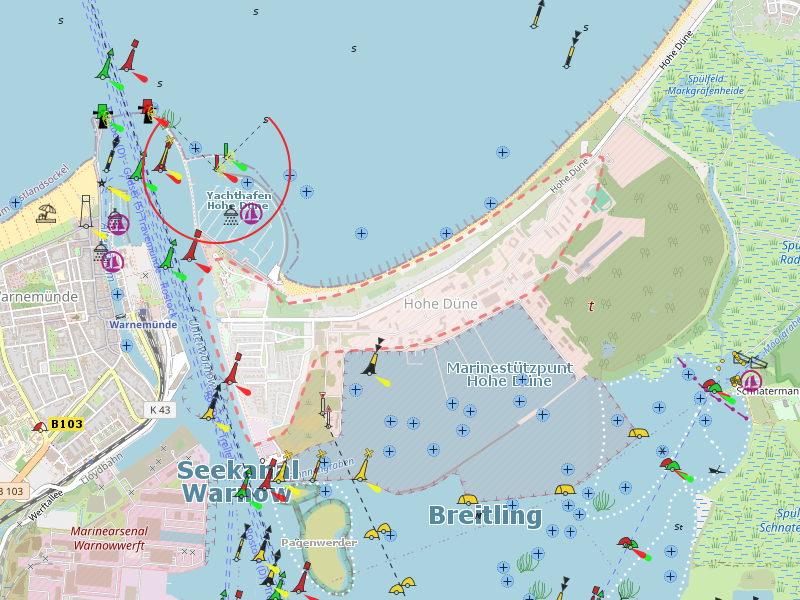Viewport: 800px width, 600px height.
Task: Click the red buoy at the top of the fairway
Action: coord(130,56)
